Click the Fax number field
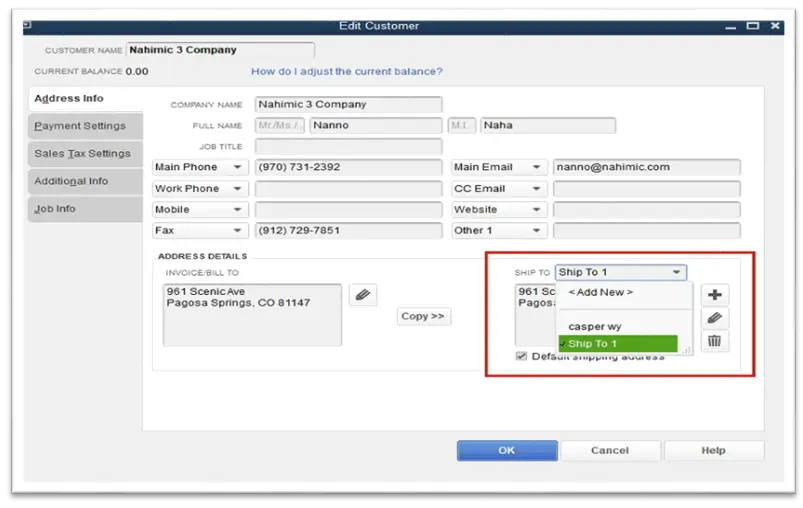 [x=348, y=230]
